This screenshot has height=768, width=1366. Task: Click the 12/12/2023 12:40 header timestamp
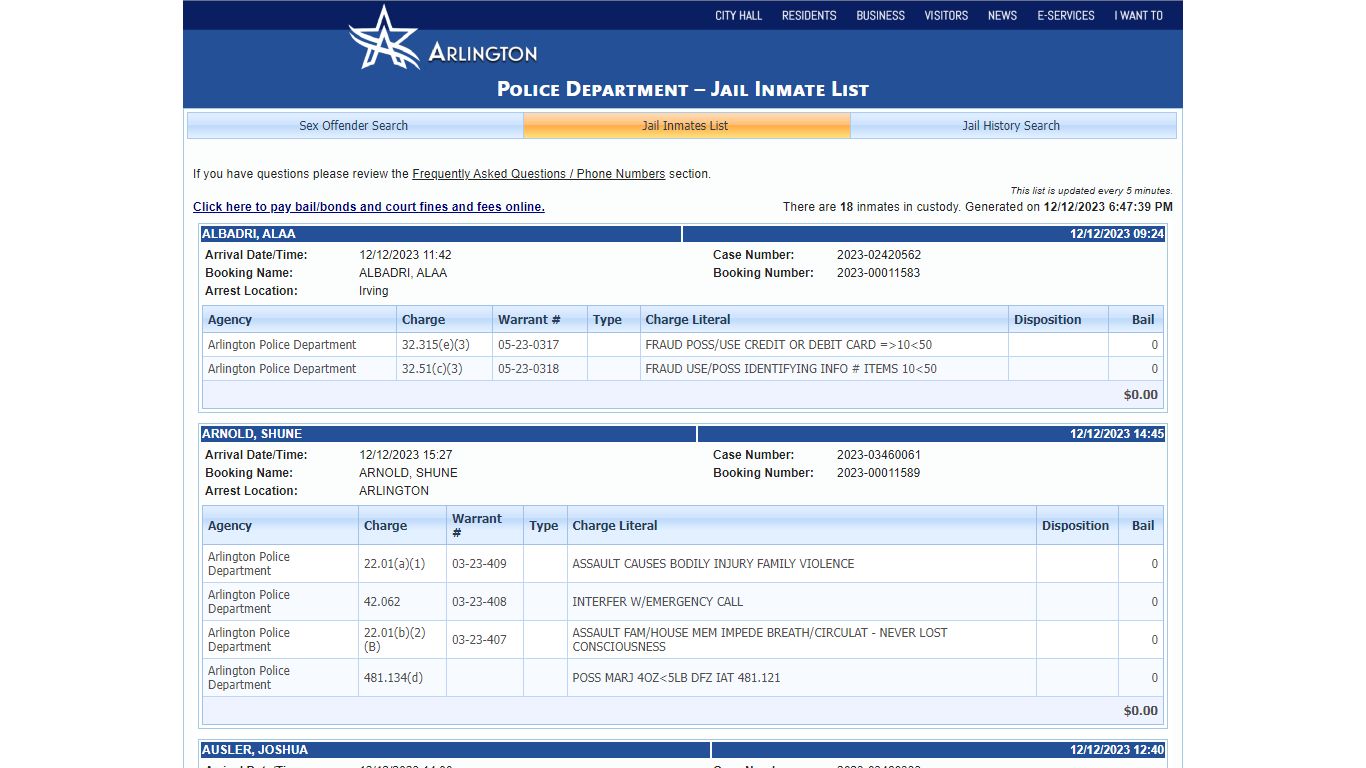pyautogui.click(x=1117, y=750)
